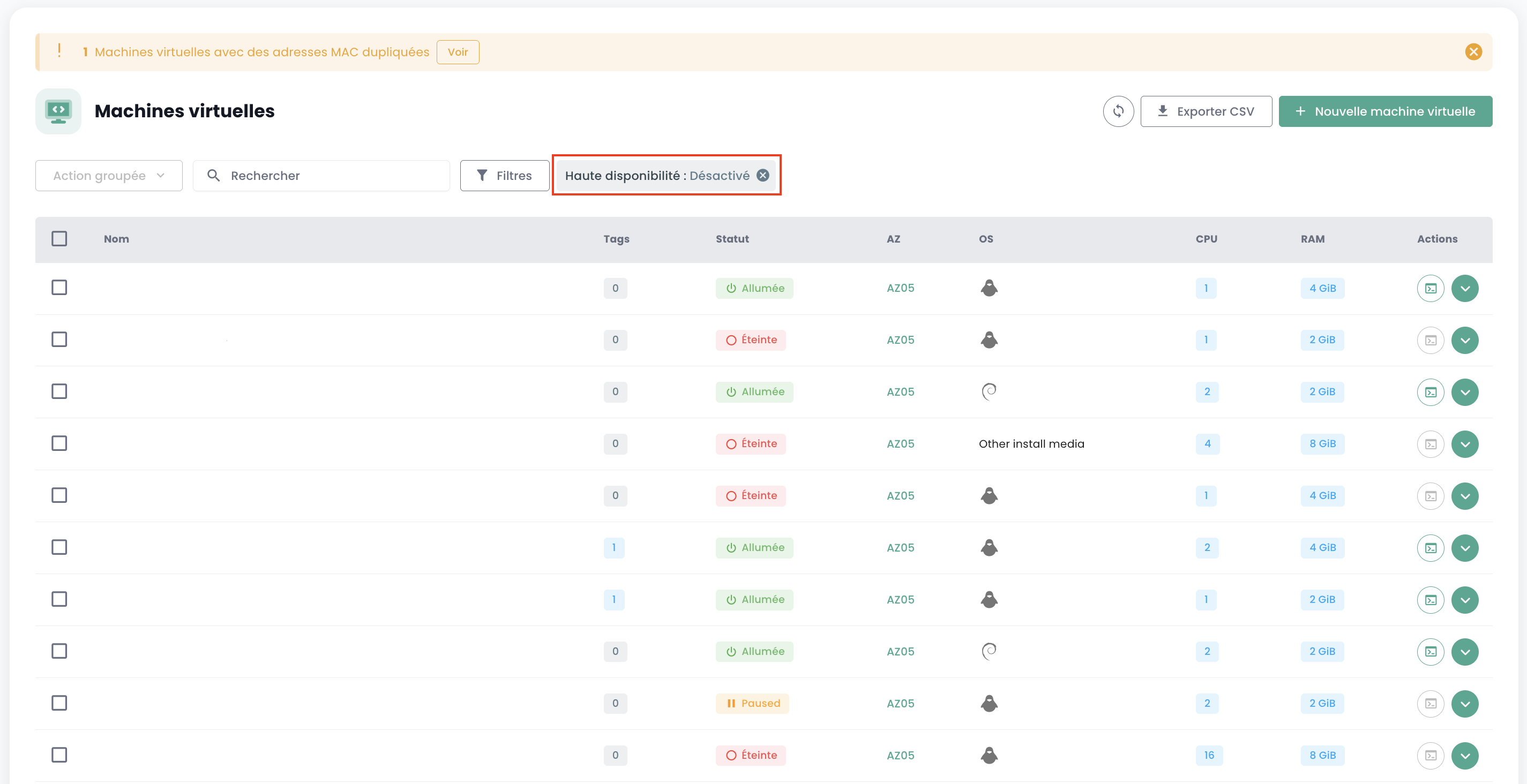Click the Other install media OS entry
The image size is (1527, 784).
(1031, 444)
